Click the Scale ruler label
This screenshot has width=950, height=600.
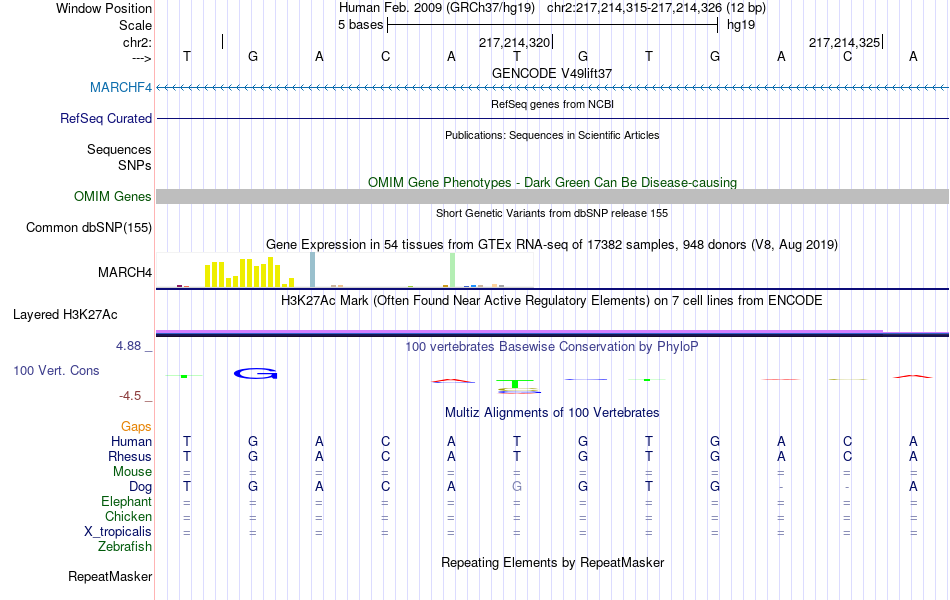point(135,25)
